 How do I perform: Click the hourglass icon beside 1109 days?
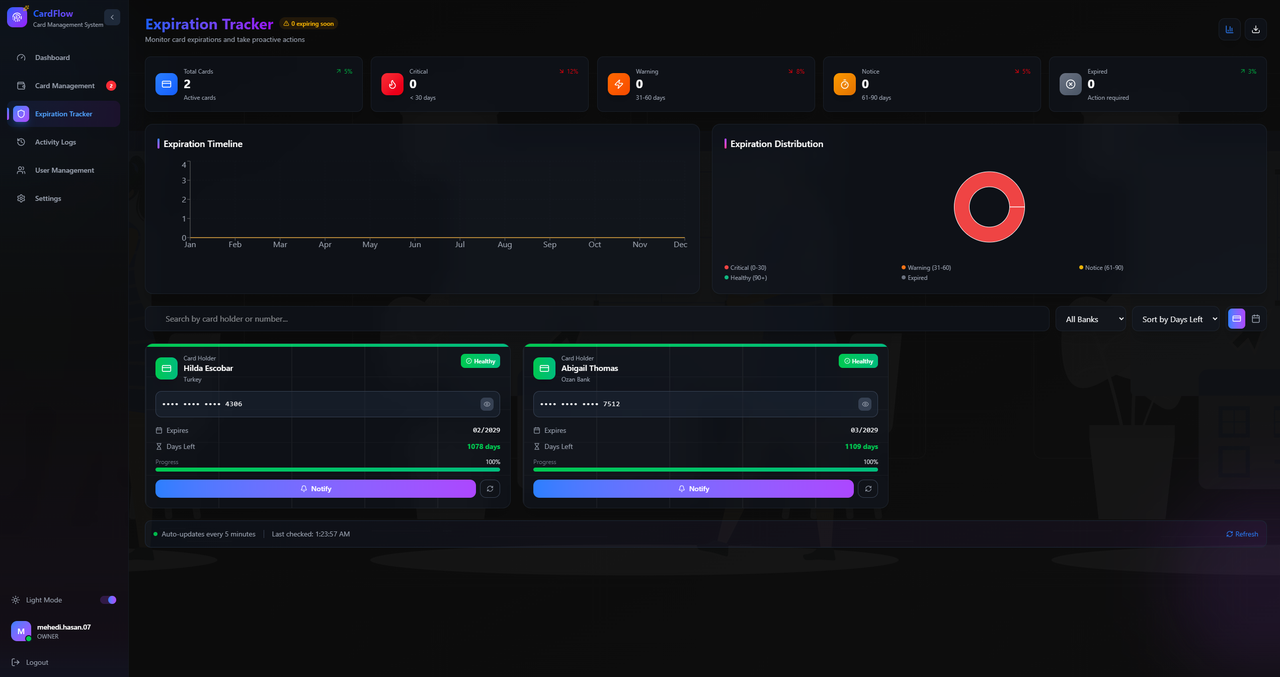tap(537, 447)
